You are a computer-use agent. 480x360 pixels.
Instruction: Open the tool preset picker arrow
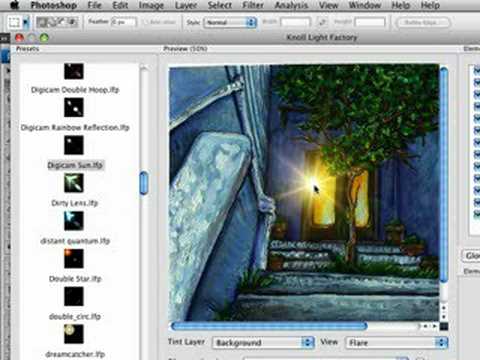point(26,23)
